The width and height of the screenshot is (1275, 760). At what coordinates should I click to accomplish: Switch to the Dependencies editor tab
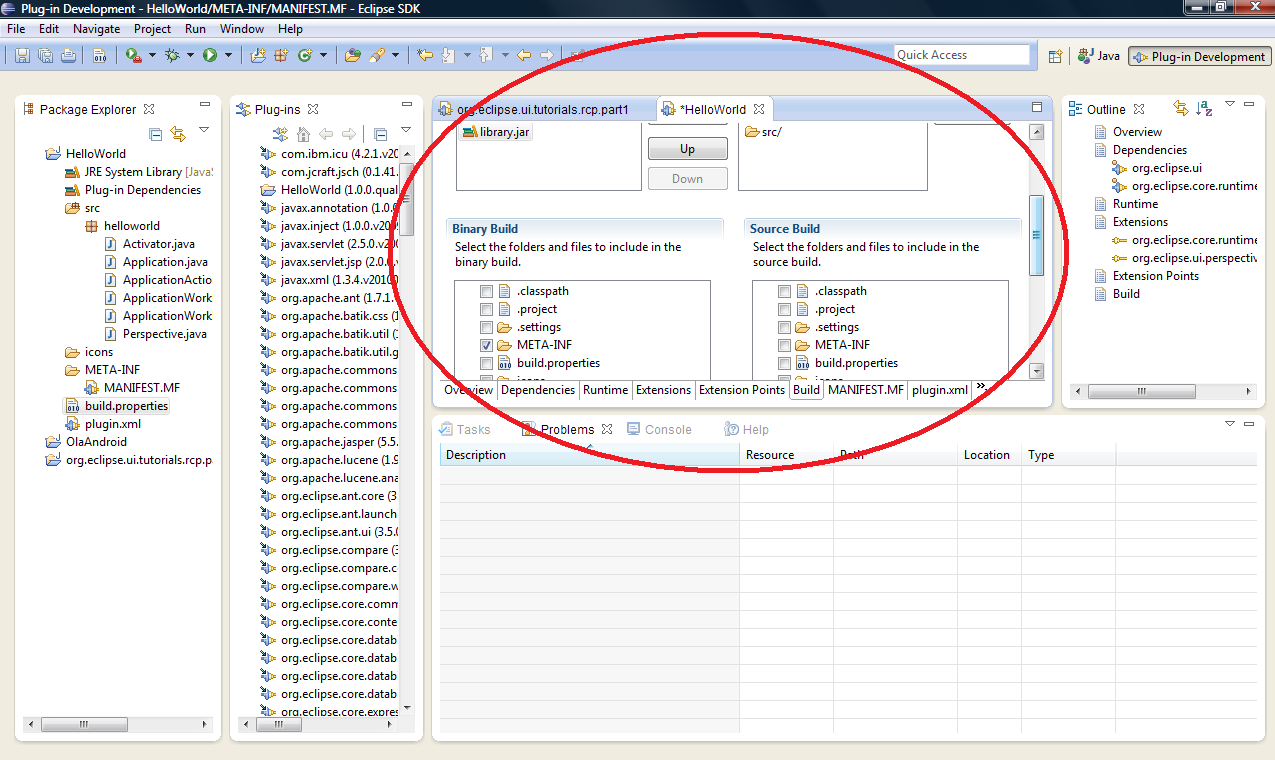(538, 390)
